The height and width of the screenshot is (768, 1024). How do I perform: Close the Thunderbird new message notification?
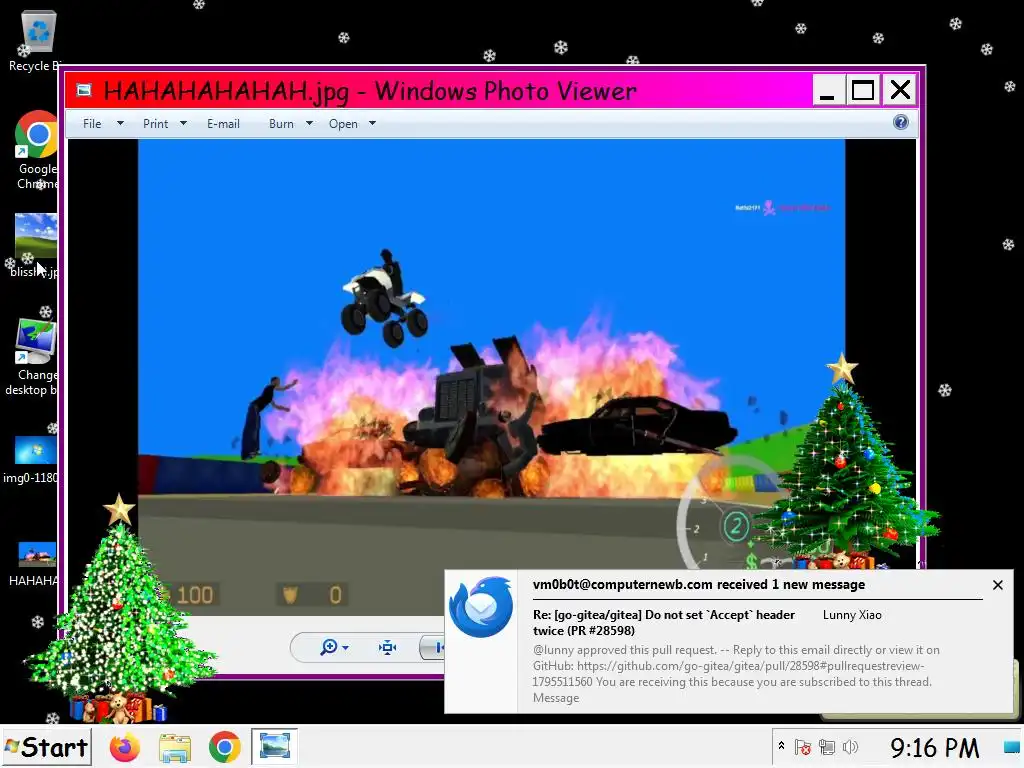[x=997, y=585]
